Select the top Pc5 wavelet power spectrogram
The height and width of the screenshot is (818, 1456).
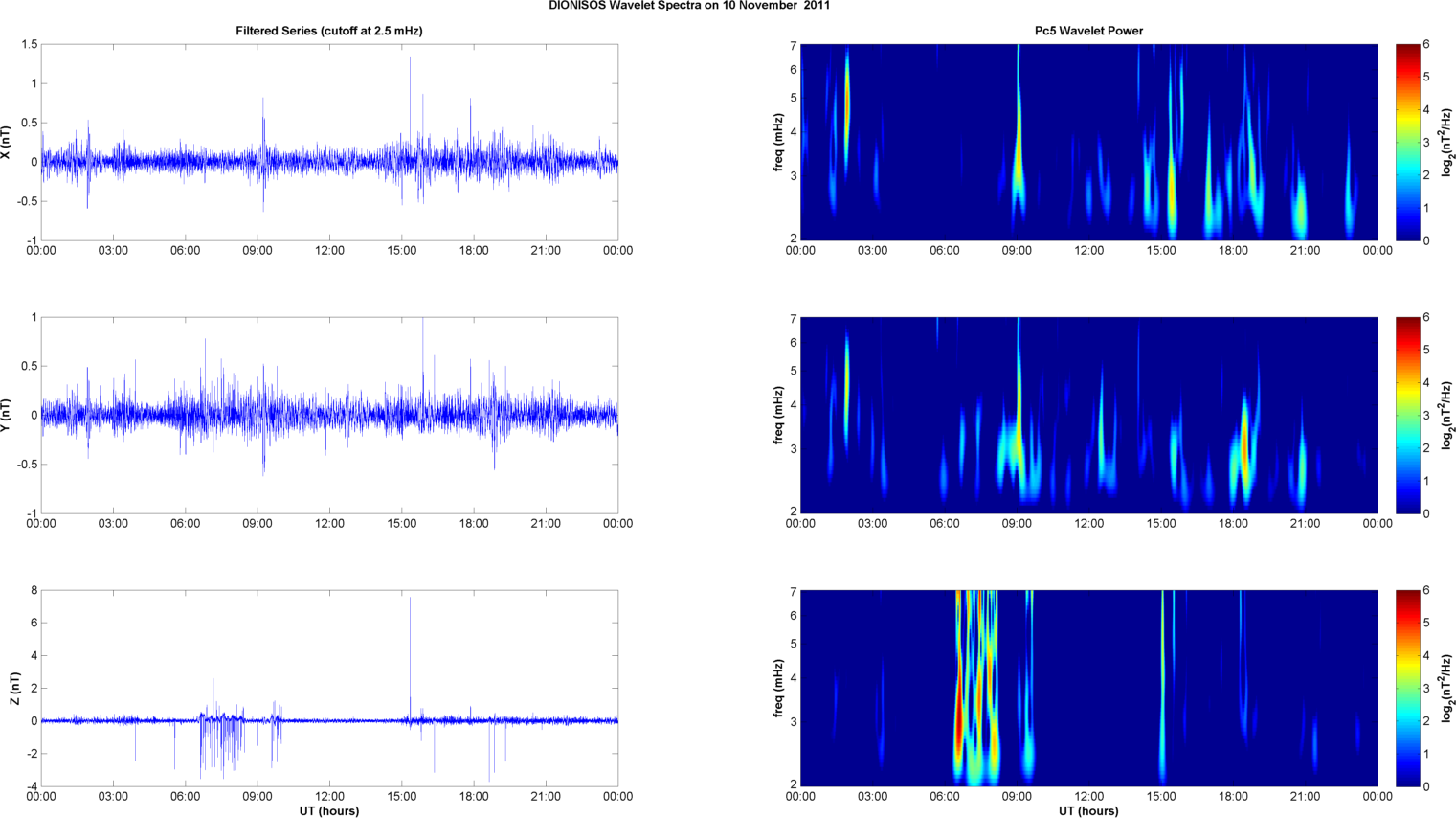[1088, 143]
